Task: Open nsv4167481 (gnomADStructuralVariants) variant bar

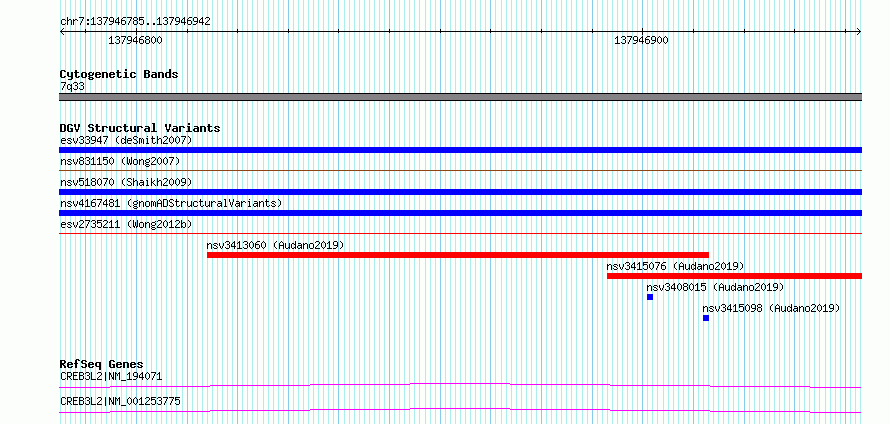Action: tap(460, 213)
